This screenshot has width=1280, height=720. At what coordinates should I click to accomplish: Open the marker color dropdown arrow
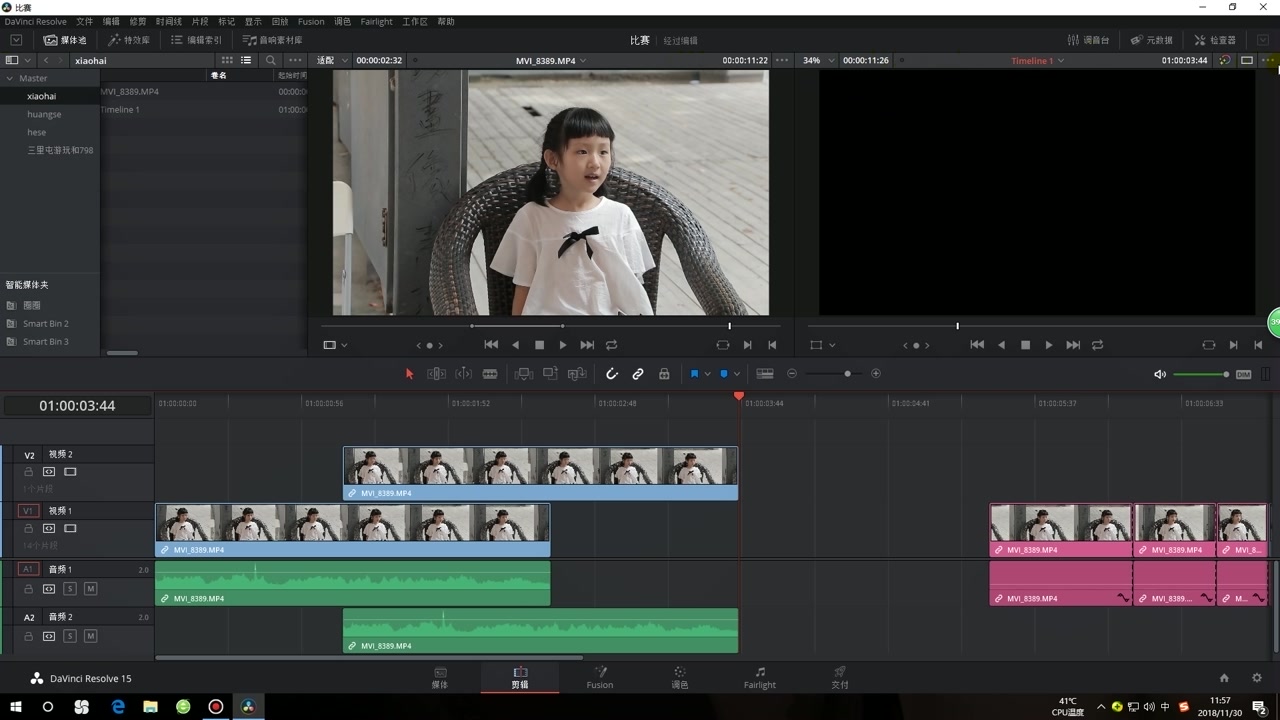pyautogui.click(x=737, y=374)
